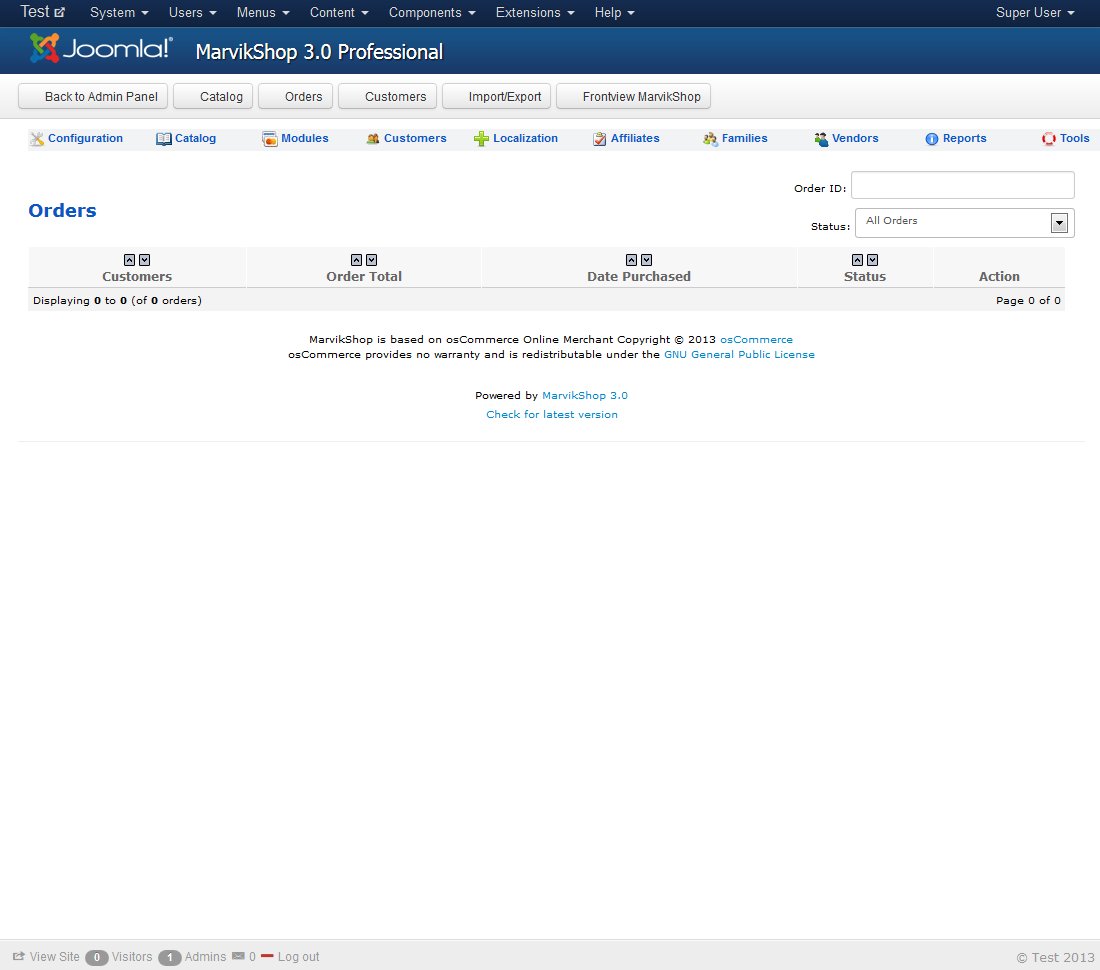
Task: Click the Modules icon
Action: pos(269,139)
